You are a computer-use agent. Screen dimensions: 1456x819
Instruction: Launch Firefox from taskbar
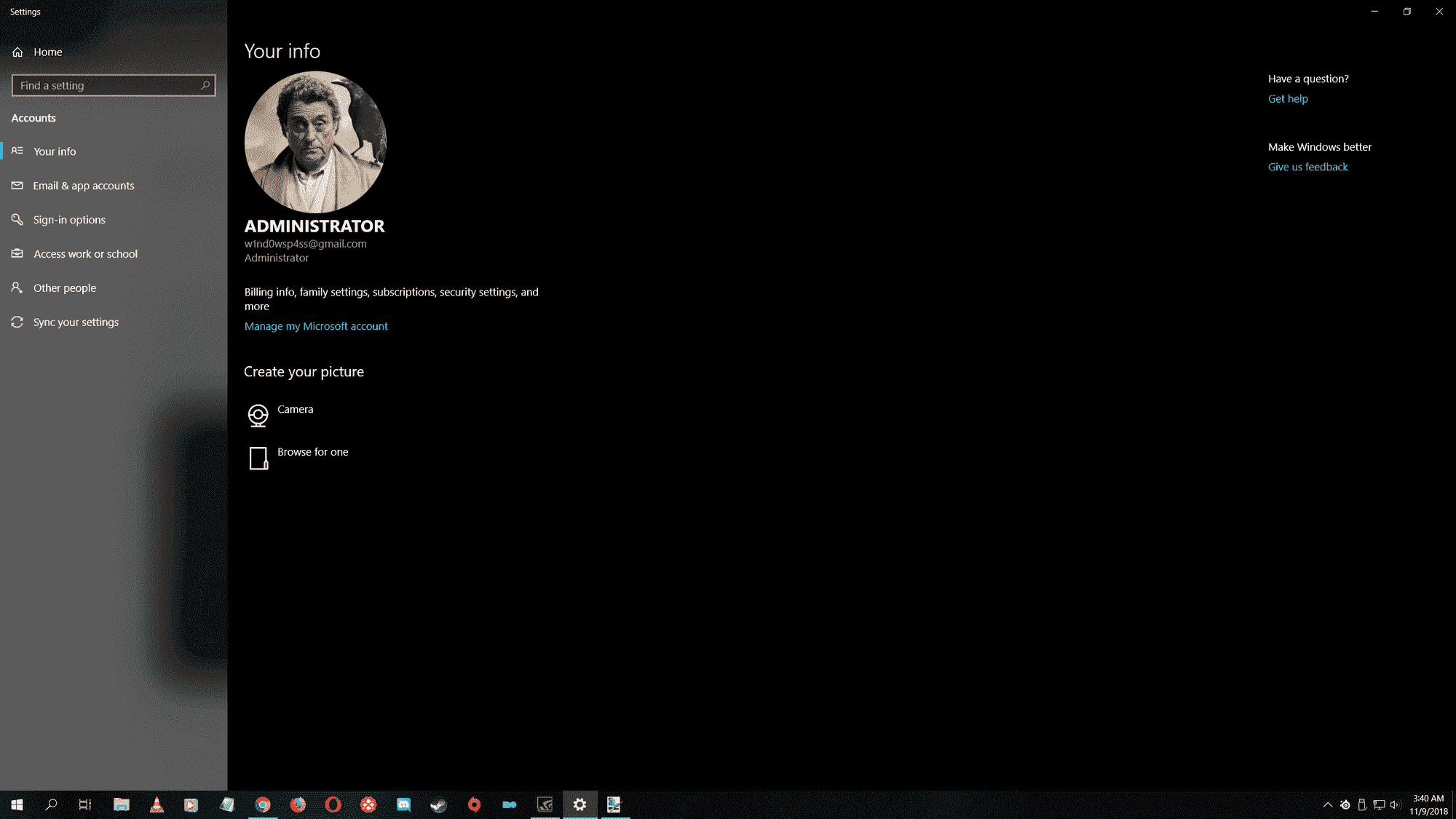coord(298,804)
